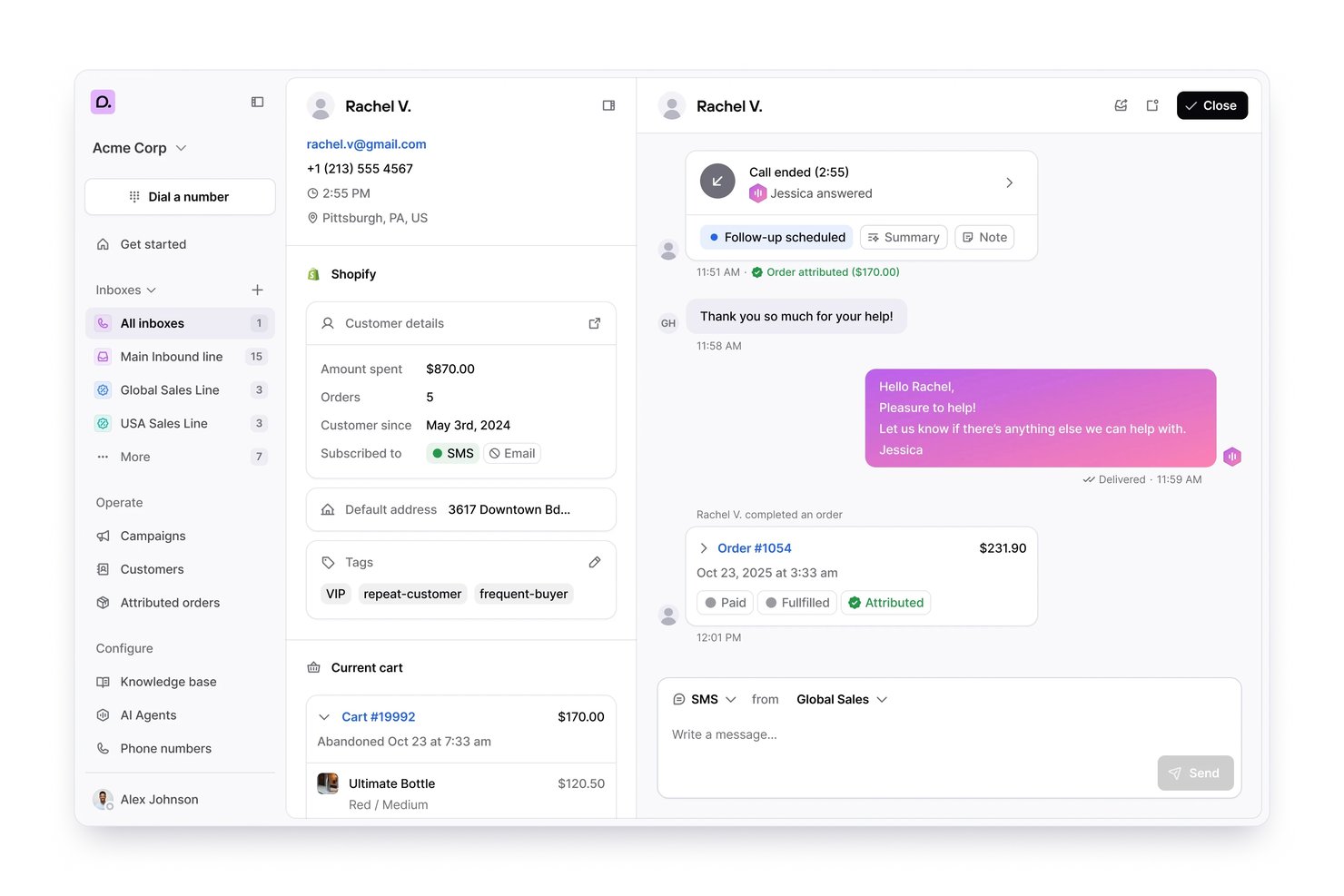Click the incoming call arrow icon
This screenshot has width=1344, height=896.
click(717, 182)
